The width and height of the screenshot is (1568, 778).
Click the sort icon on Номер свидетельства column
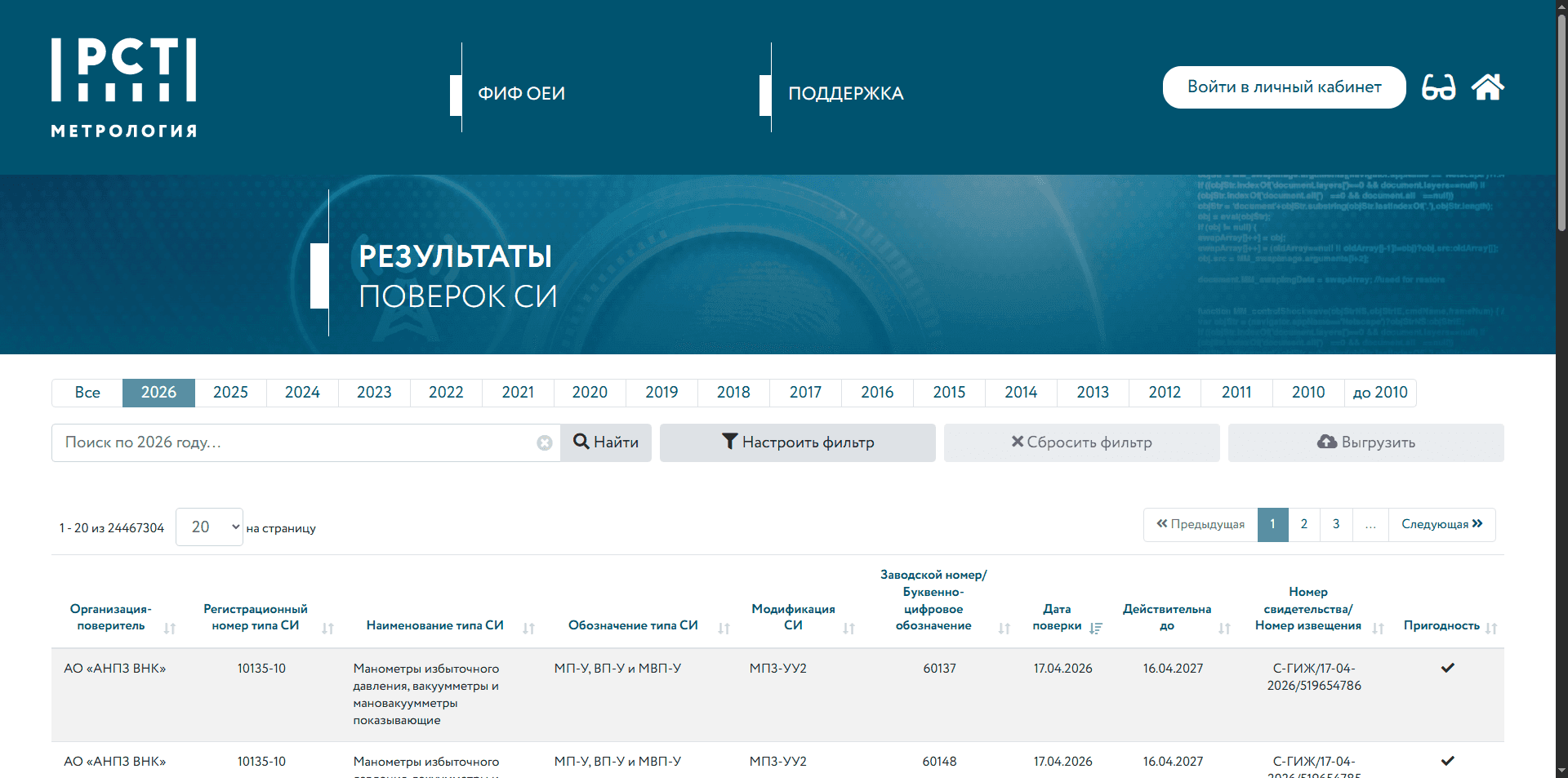coord(1378,628)
